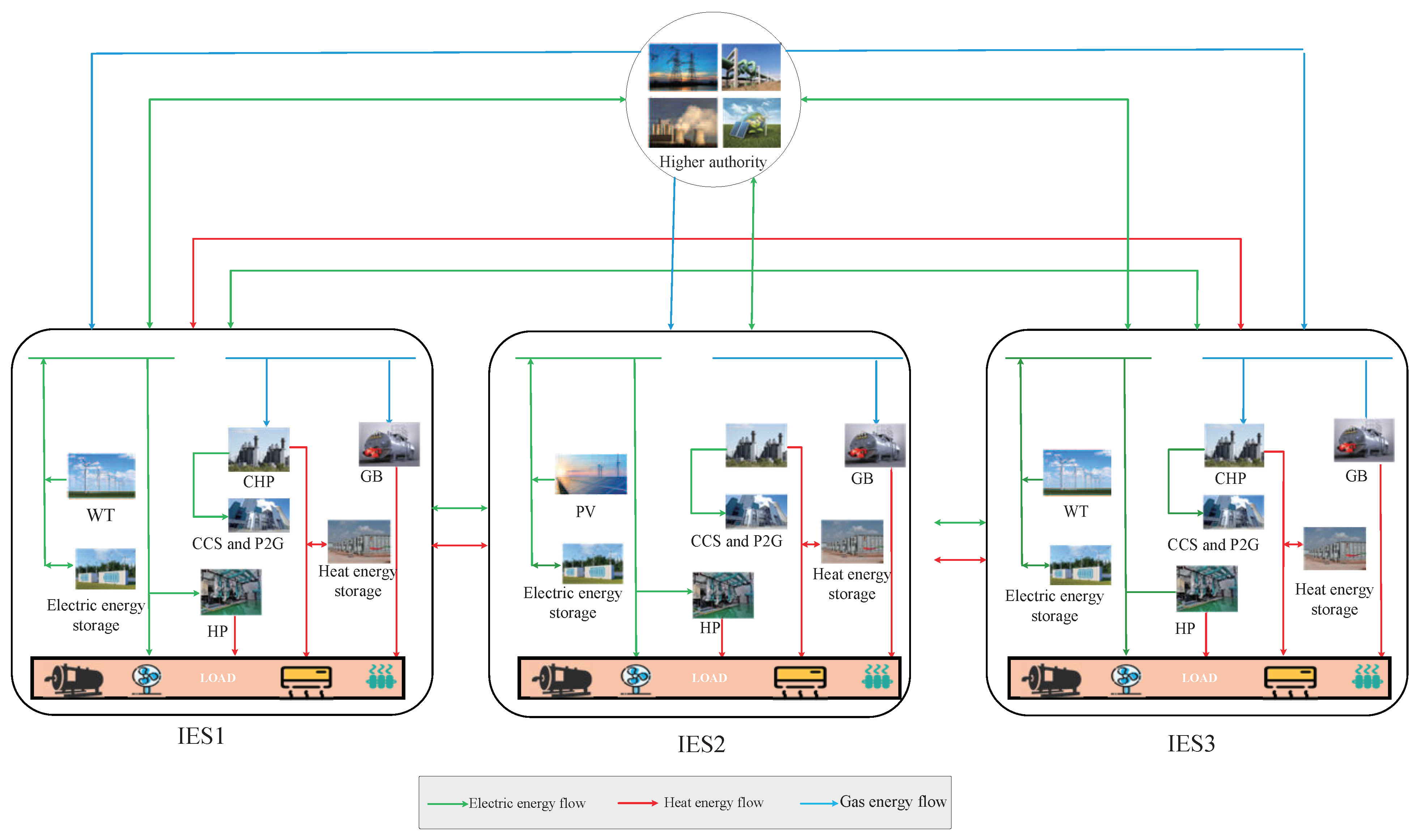
Task: Click the Higher authority label
Action: [713, 162]
